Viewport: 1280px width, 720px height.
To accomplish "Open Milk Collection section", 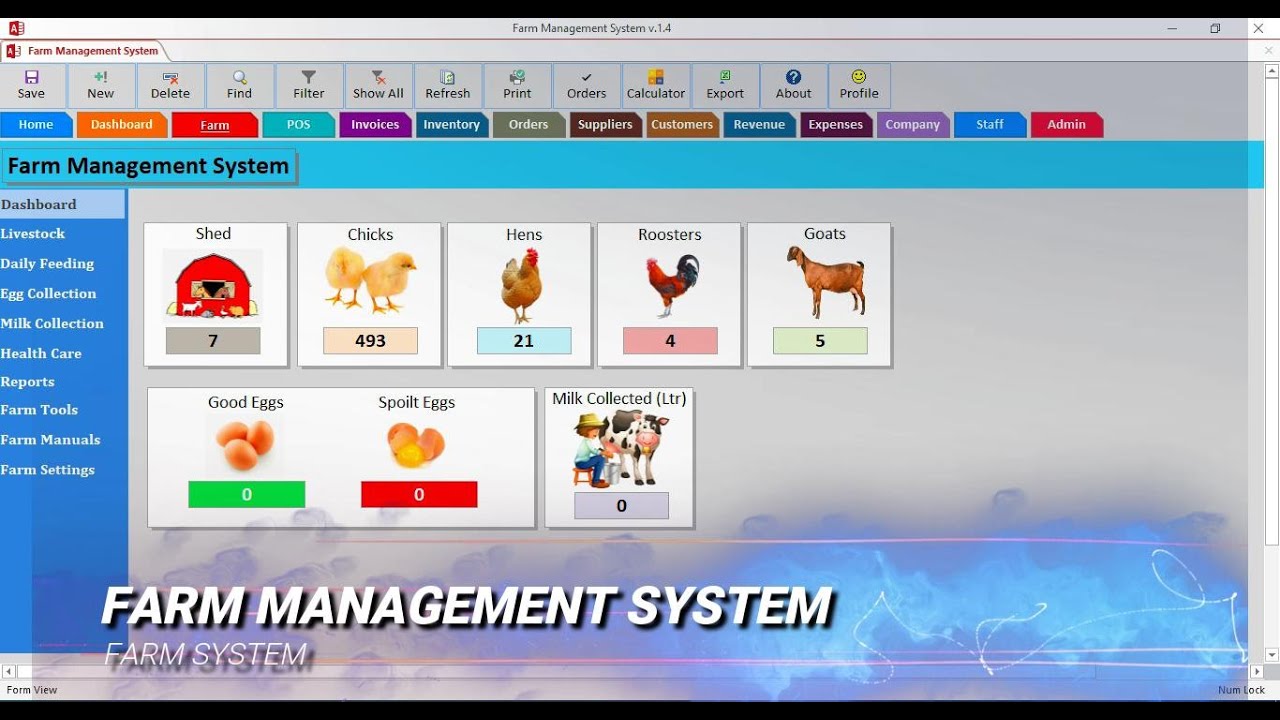I will click(52, 324).
